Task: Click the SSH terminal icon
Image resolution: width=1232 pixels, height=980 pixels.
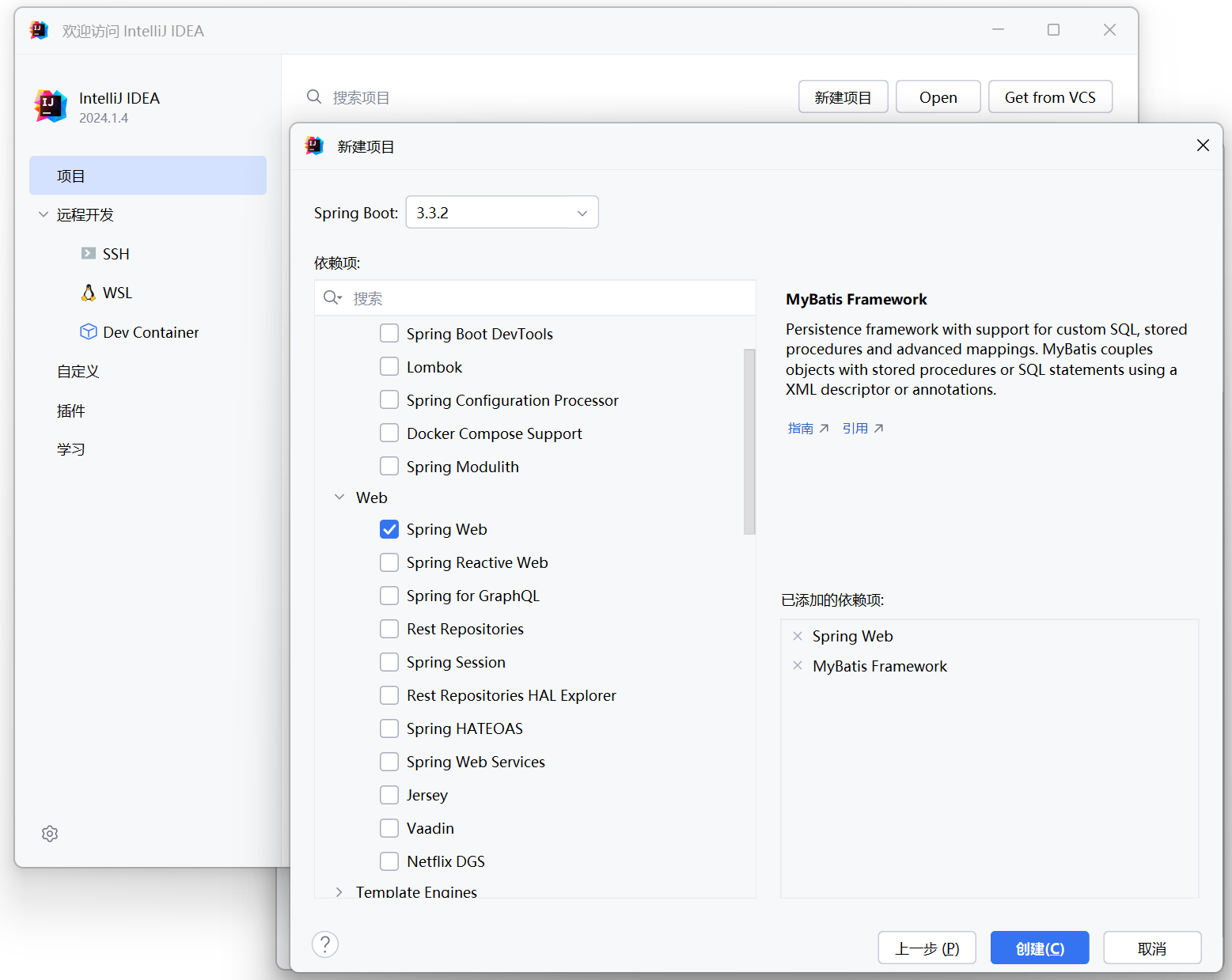Action: [89, 253]
